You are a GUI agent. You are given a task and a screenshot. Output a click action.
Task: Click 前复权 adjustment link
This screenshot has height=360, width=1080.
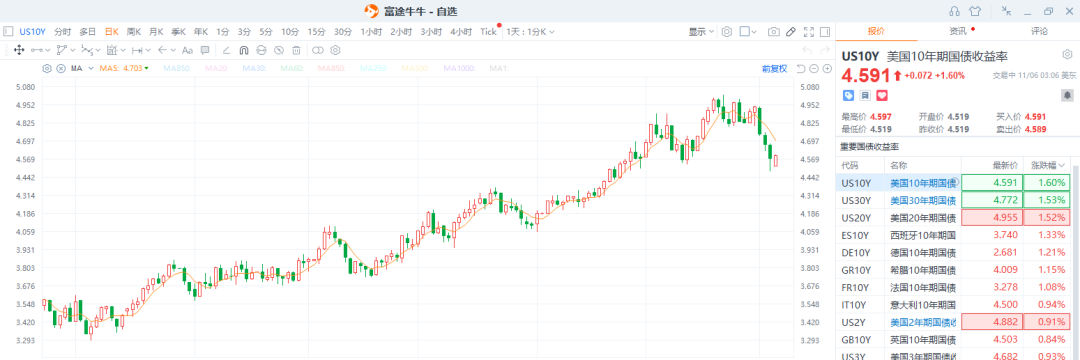click(774, 68)
